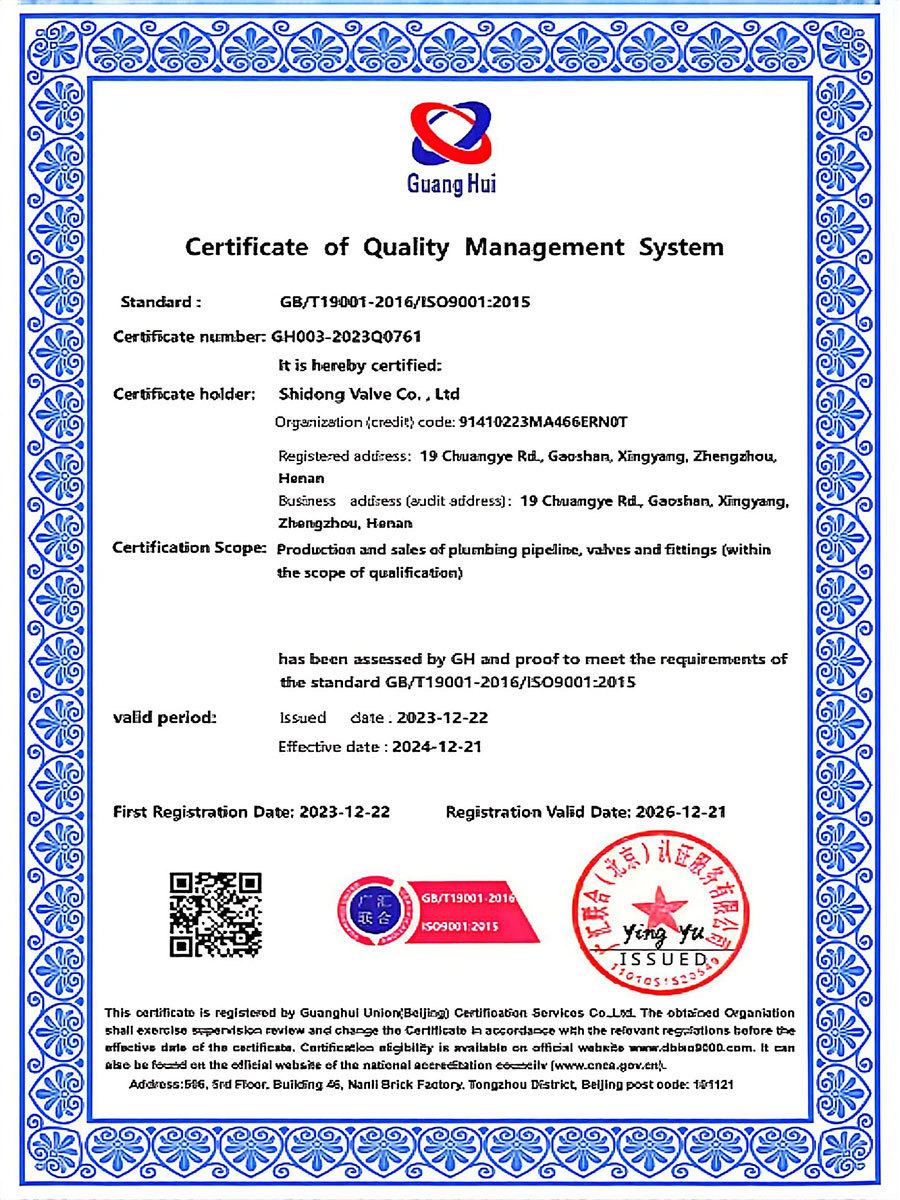Select organization code '91410223MA466ERN0T'

(543, 422)
